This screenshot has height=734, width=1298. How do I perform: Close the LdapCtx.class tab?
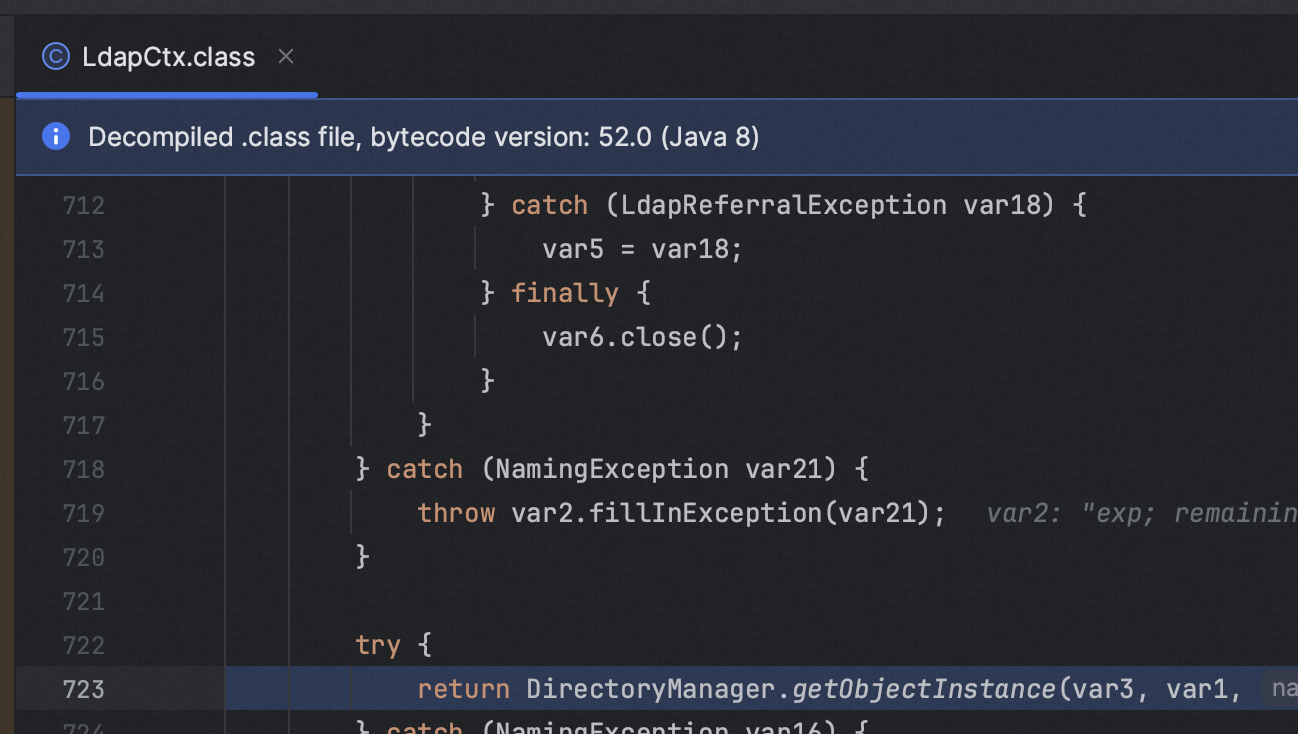(286, 57)
